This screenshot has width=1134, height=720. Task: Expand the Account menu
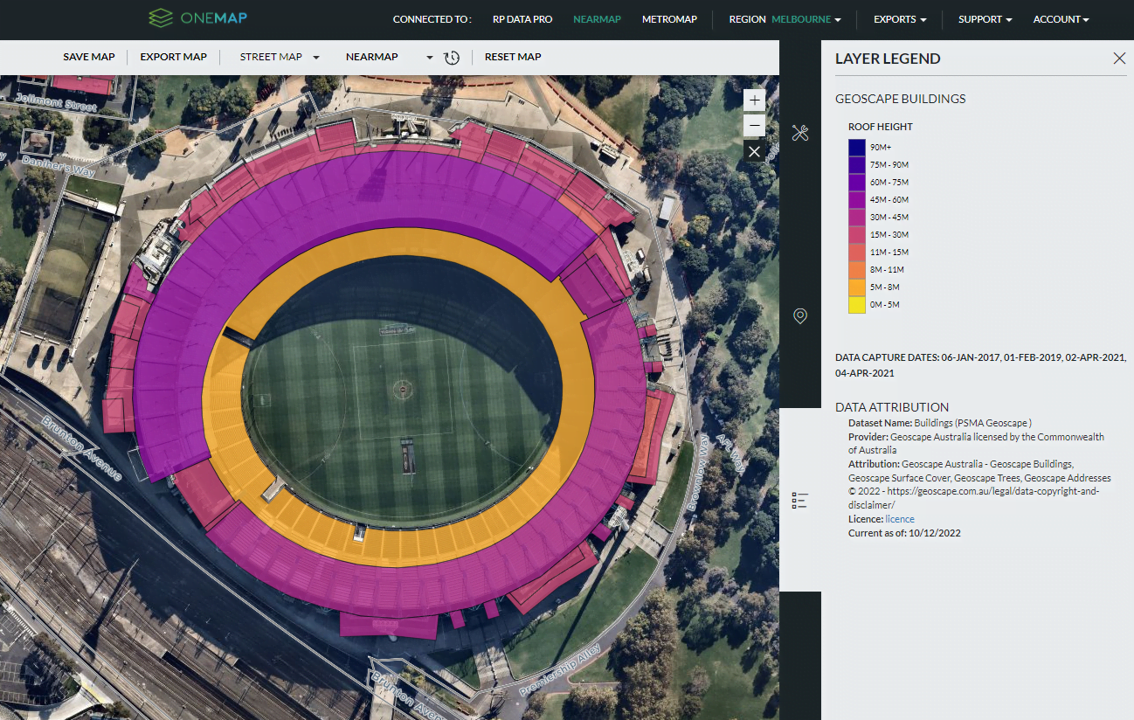click(x=1060, y=19)
